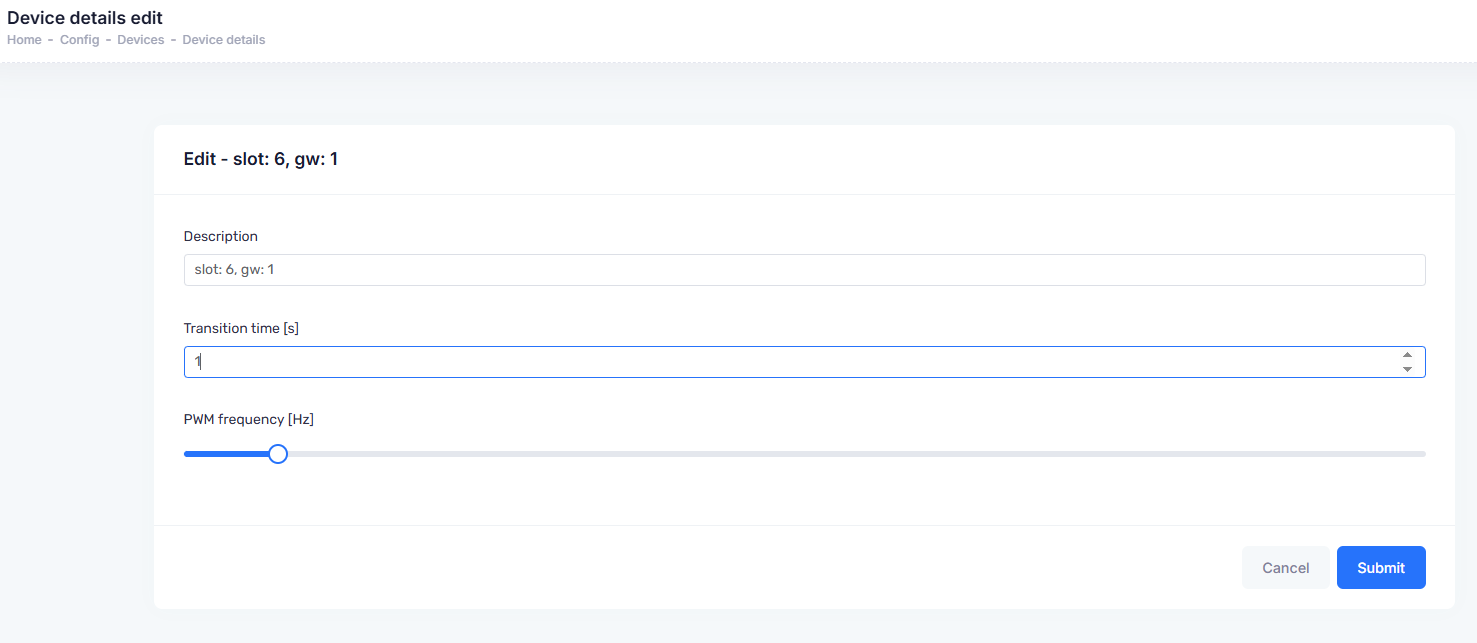Submit the device details form
Screen dimensions: 1477x643
click(x=1381, y=568)
